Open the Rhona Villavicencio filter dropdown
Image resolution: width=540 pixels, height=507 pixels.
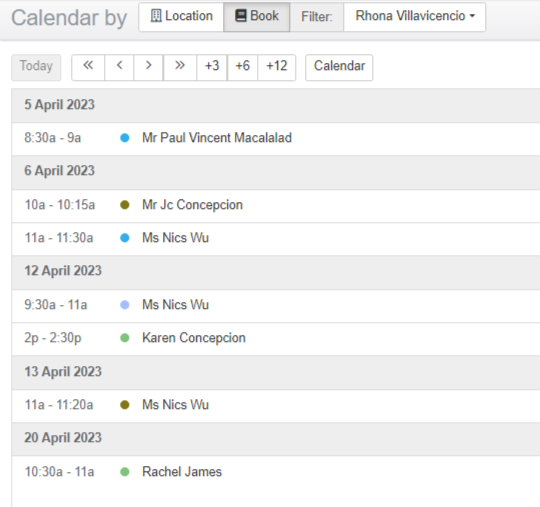[415, 17]
